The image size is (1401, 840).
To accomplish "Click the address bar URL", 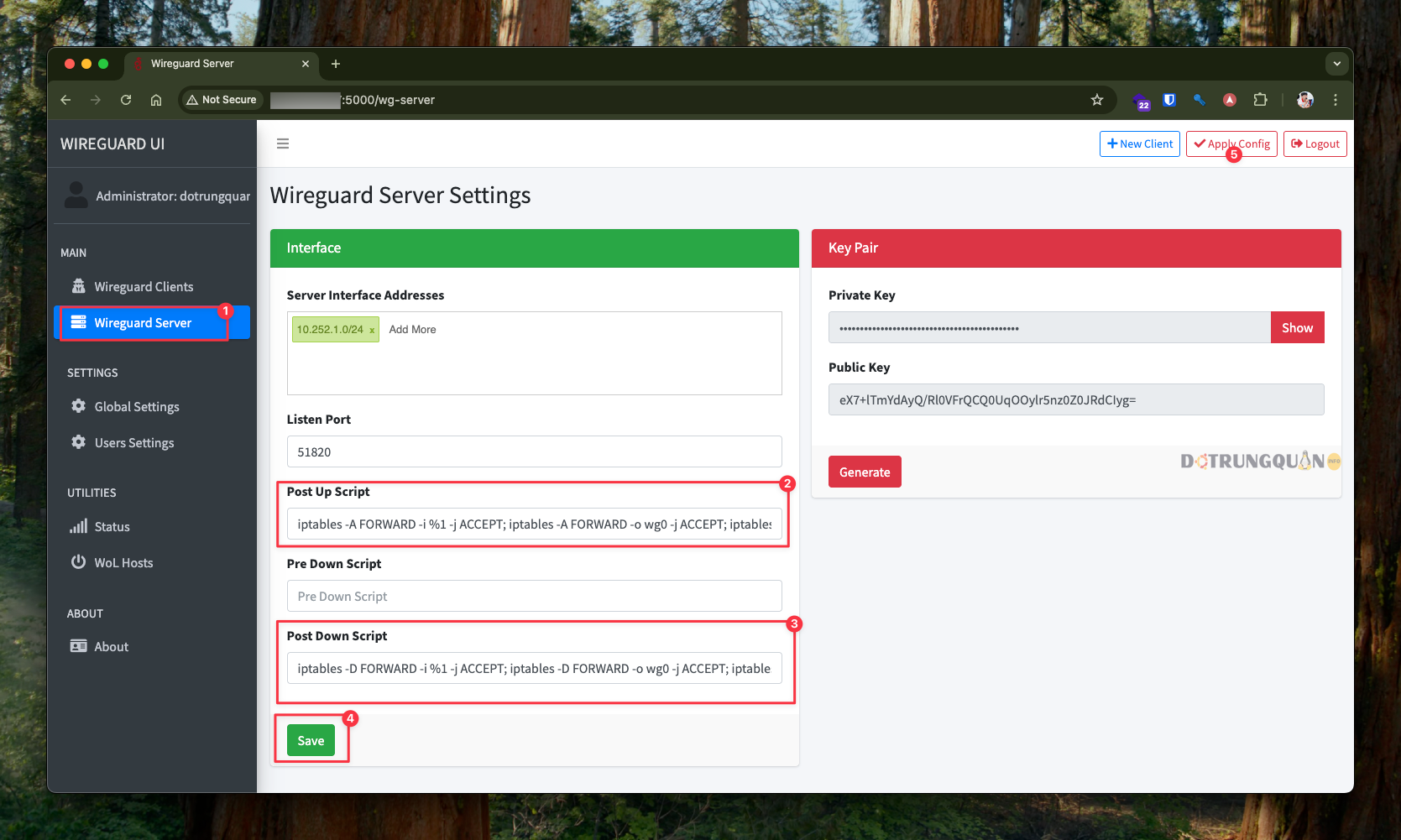I will 353,100.
